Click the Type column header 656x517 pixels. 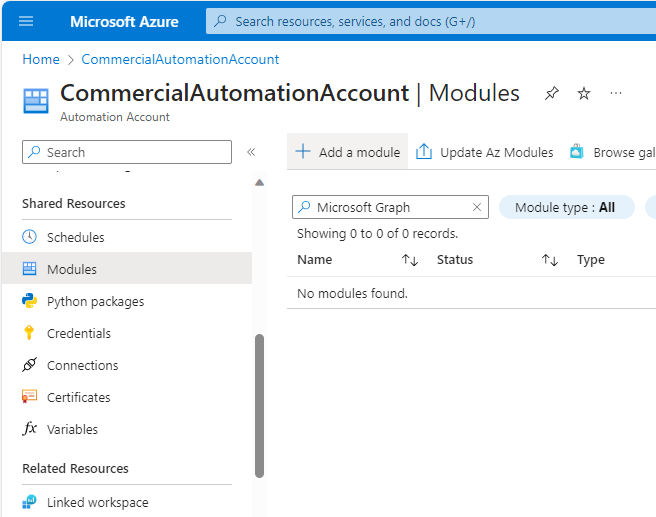tap(591, 260)
